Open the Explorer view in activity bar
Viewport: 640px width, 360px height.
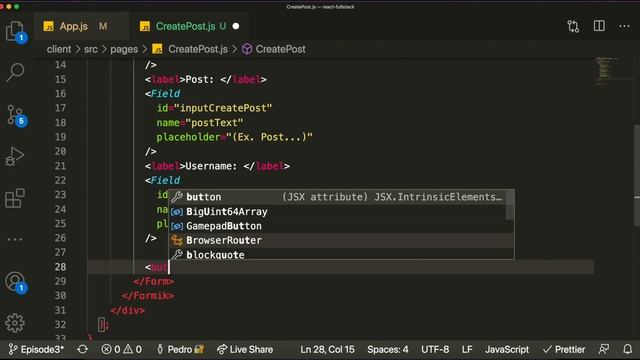coord(16,31)
